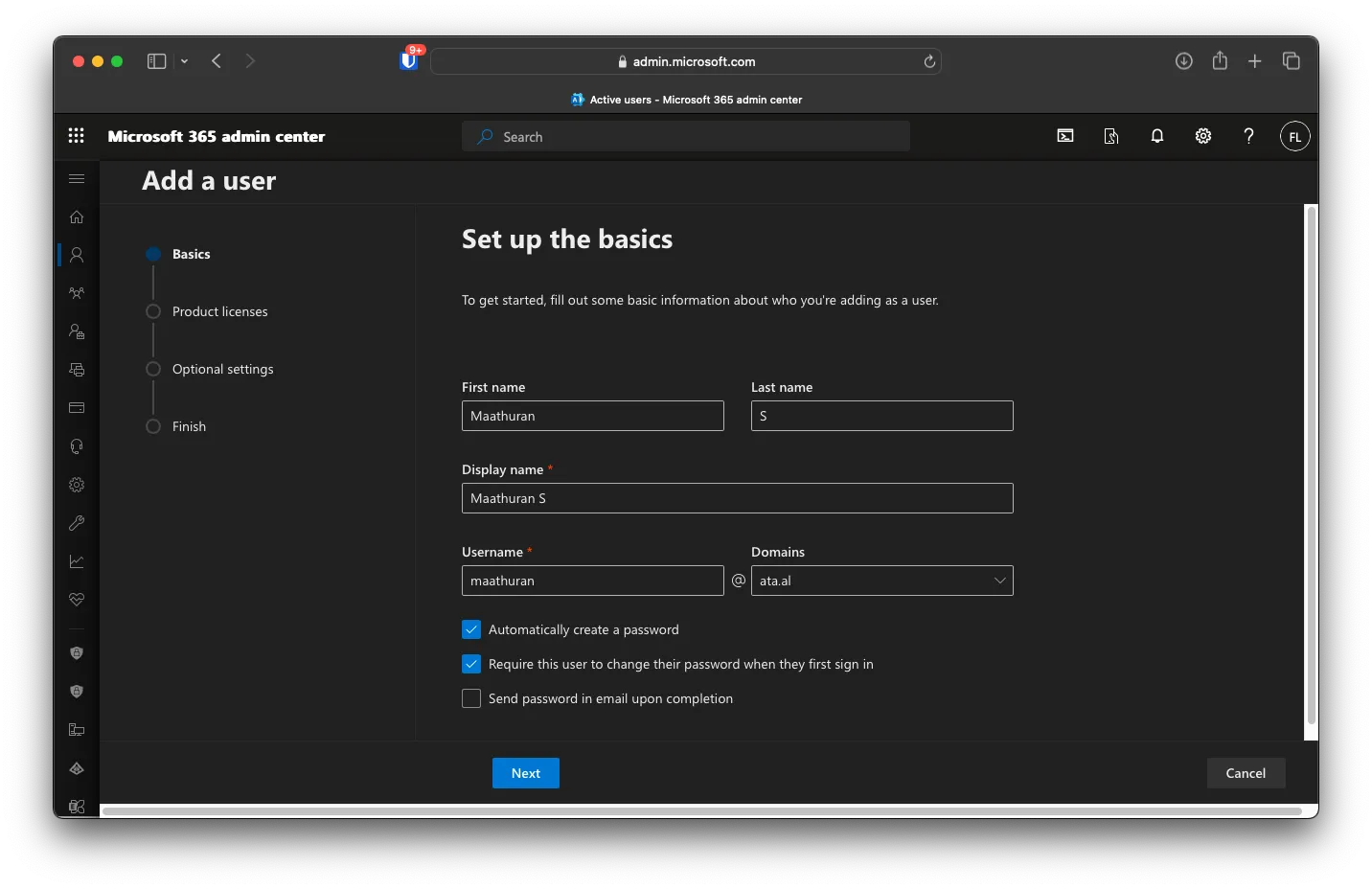Open Setup wrench sidebar icon
The image size is (1372, 889).
tap(77, 523)
